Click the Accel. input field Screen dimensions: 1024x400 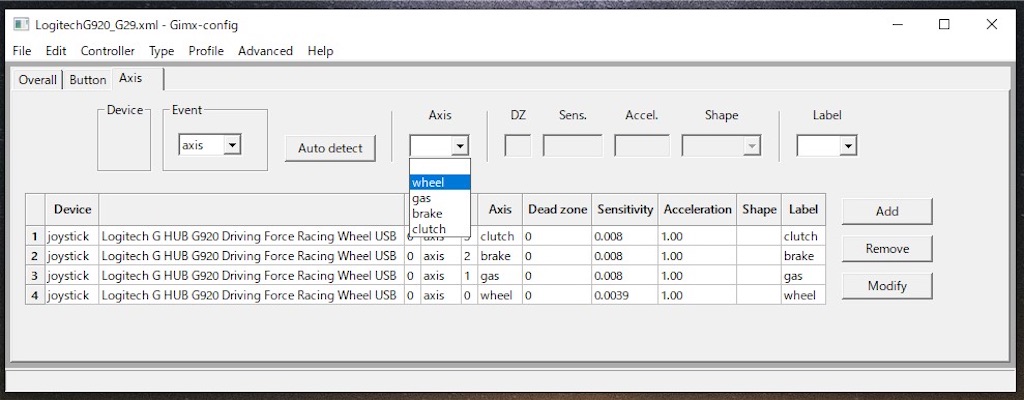tap(642, 145)
